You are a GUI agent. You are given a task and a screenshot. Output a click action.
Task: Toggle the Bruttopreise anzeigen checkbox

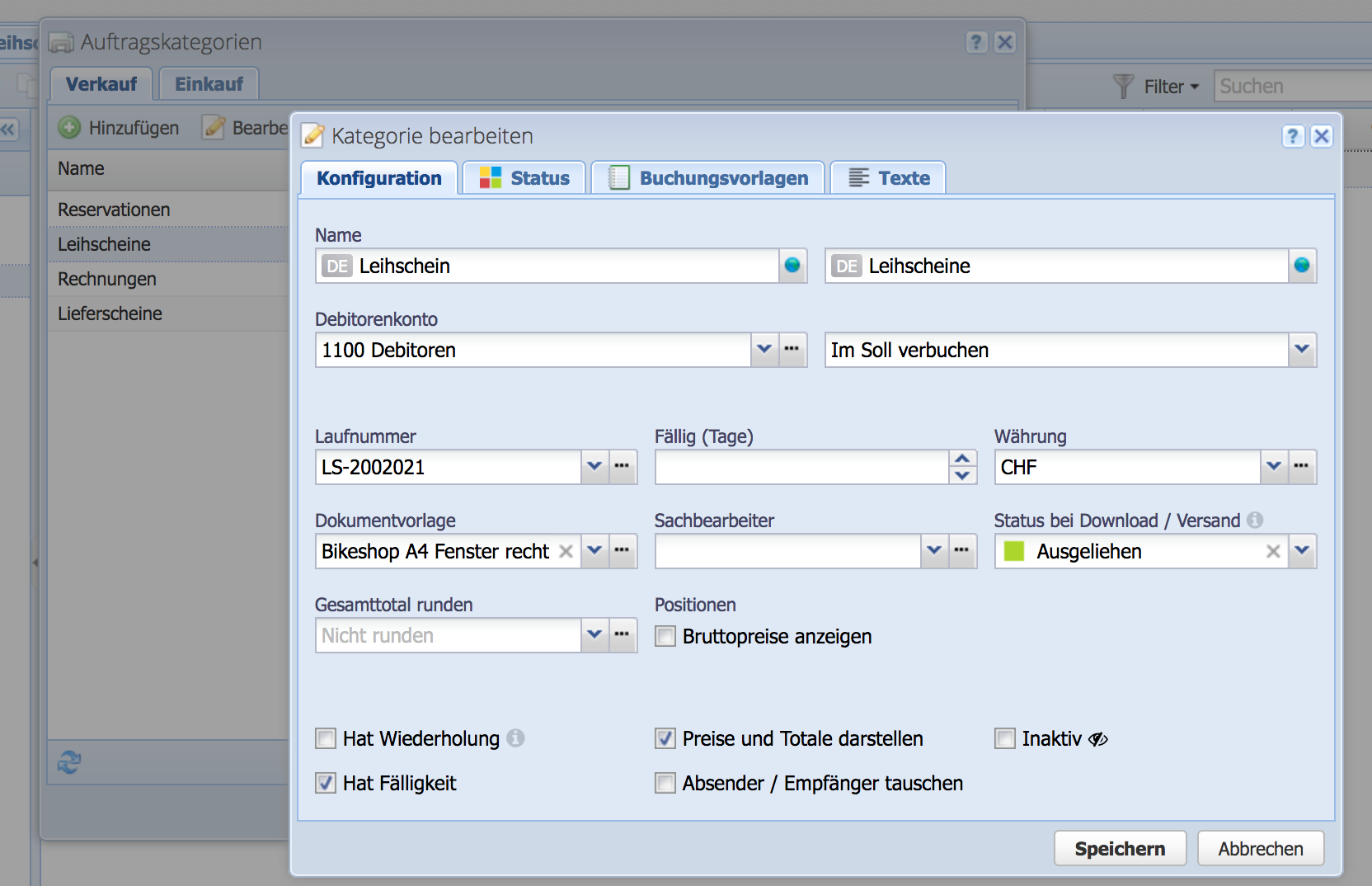pos(665,636)
